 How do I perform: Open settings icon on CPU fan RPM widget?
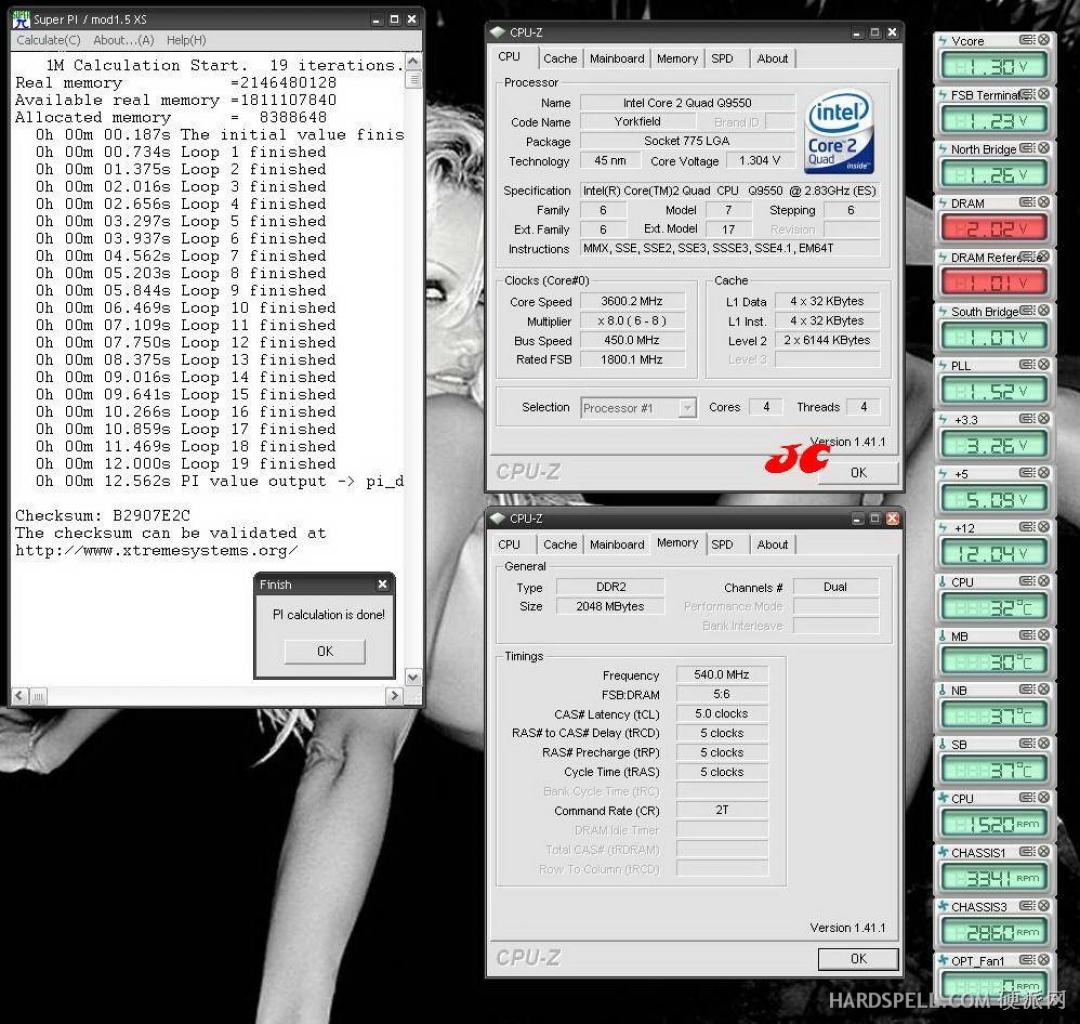(1027, 797)
